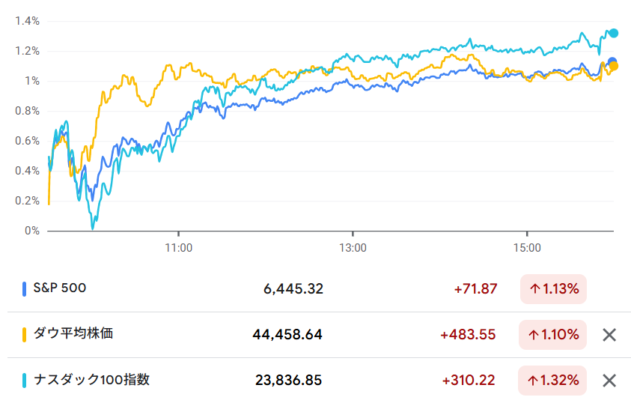Remove ダウ平均株価 with its X icon

point(609,335)
